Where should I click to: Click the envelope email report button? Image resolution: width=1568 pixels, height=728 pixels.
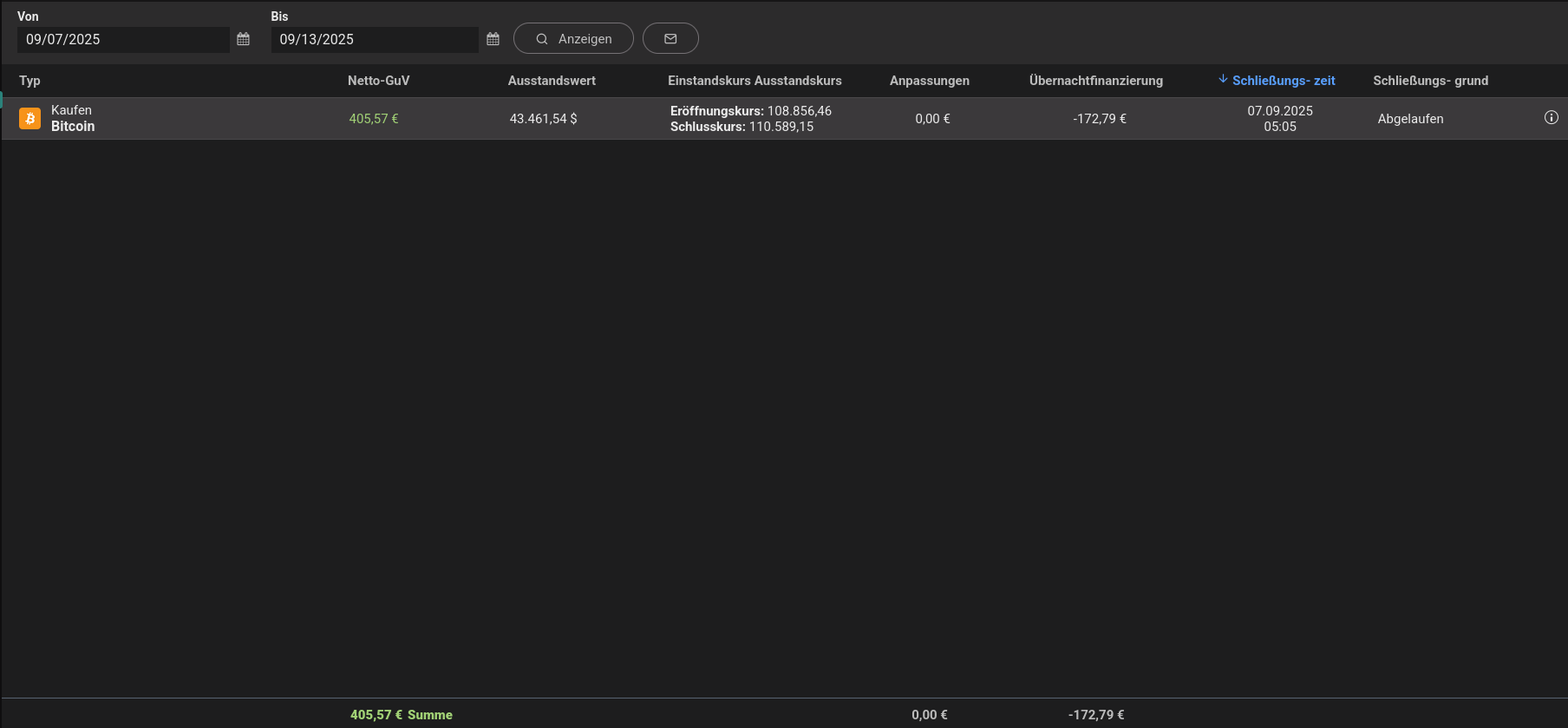[x=670, y=38]
